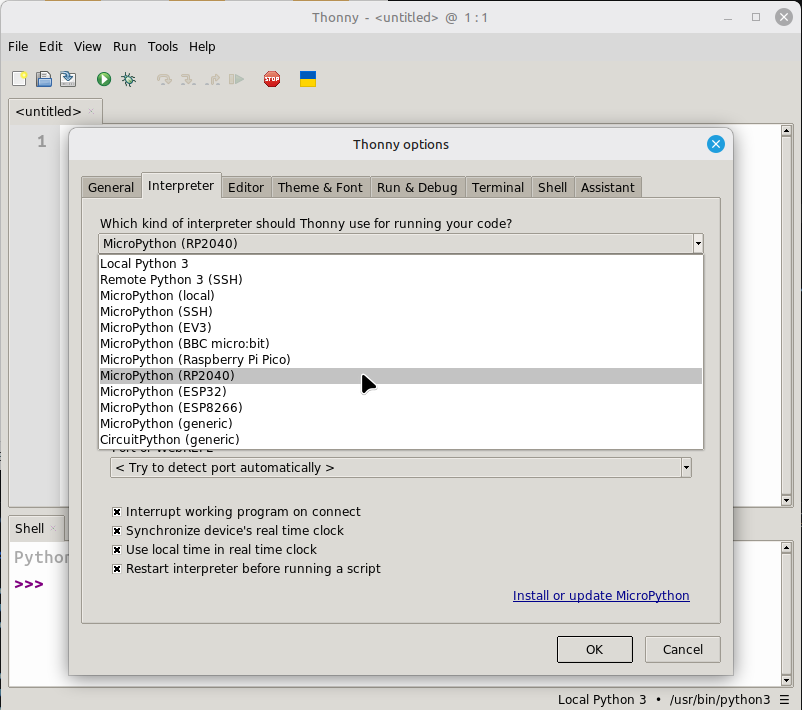Screen dimensions: 802x710
Task: Choose MicroPython (ESP32) option
Action: click(400, 391)
